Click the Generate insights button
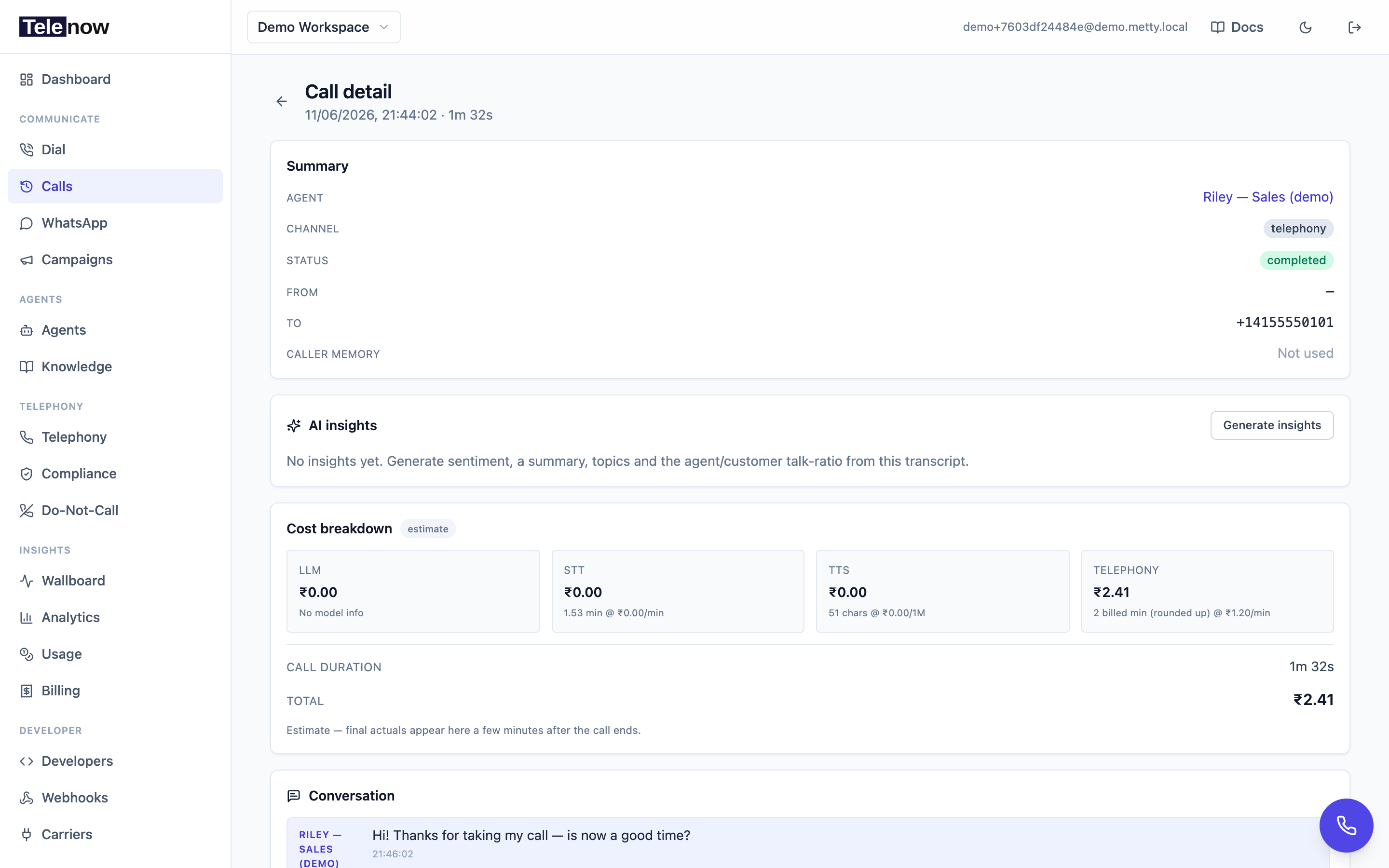1389x868 pixels. point(1272,425)
